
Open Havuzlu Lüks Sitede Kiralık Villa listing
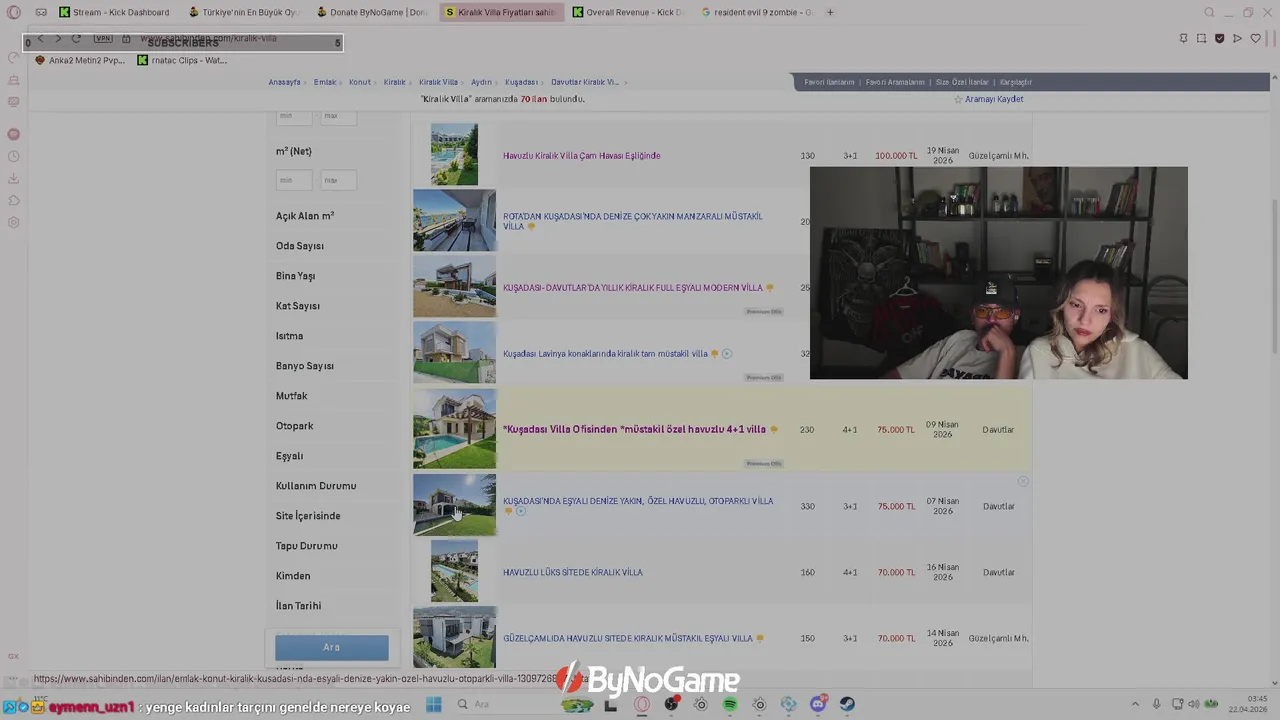tap(572, 573)
